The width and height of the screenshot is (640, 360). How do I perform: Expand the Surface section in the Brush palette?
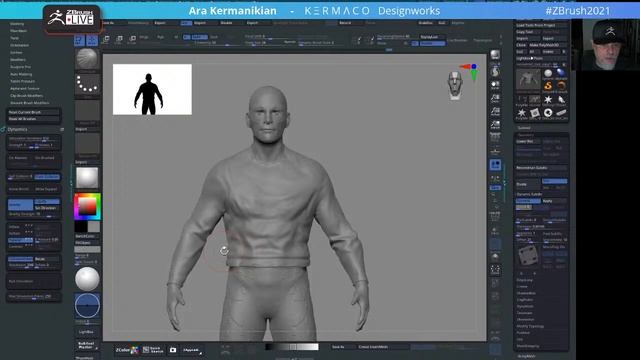point(16,52)
